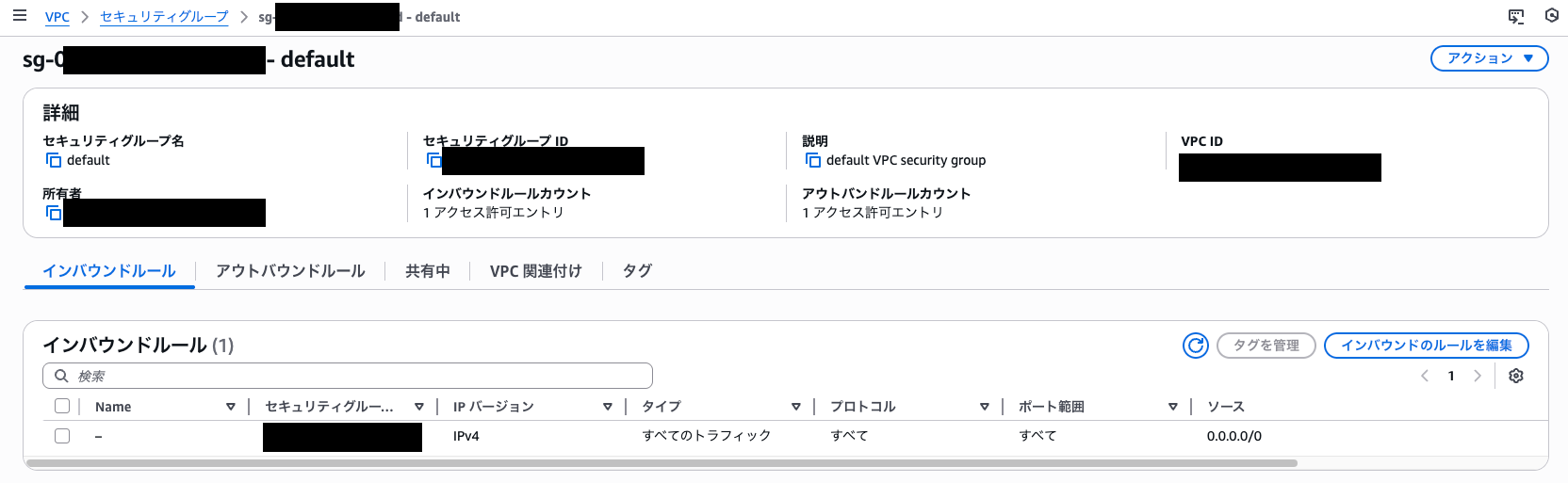Open inbound rules table preferences gear
Viewport: 1568px width, 483px height.
point(1516,376)
